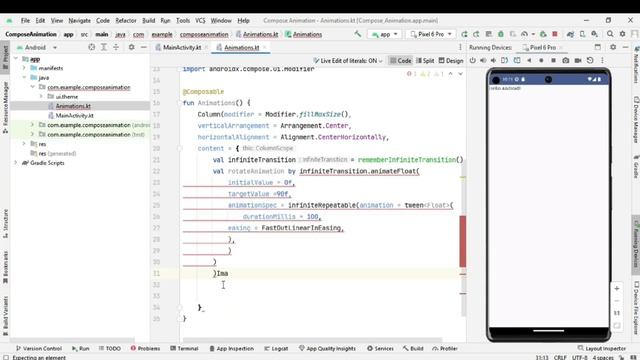
Task: Toggle Live Edit of literals
Action: 348,60
